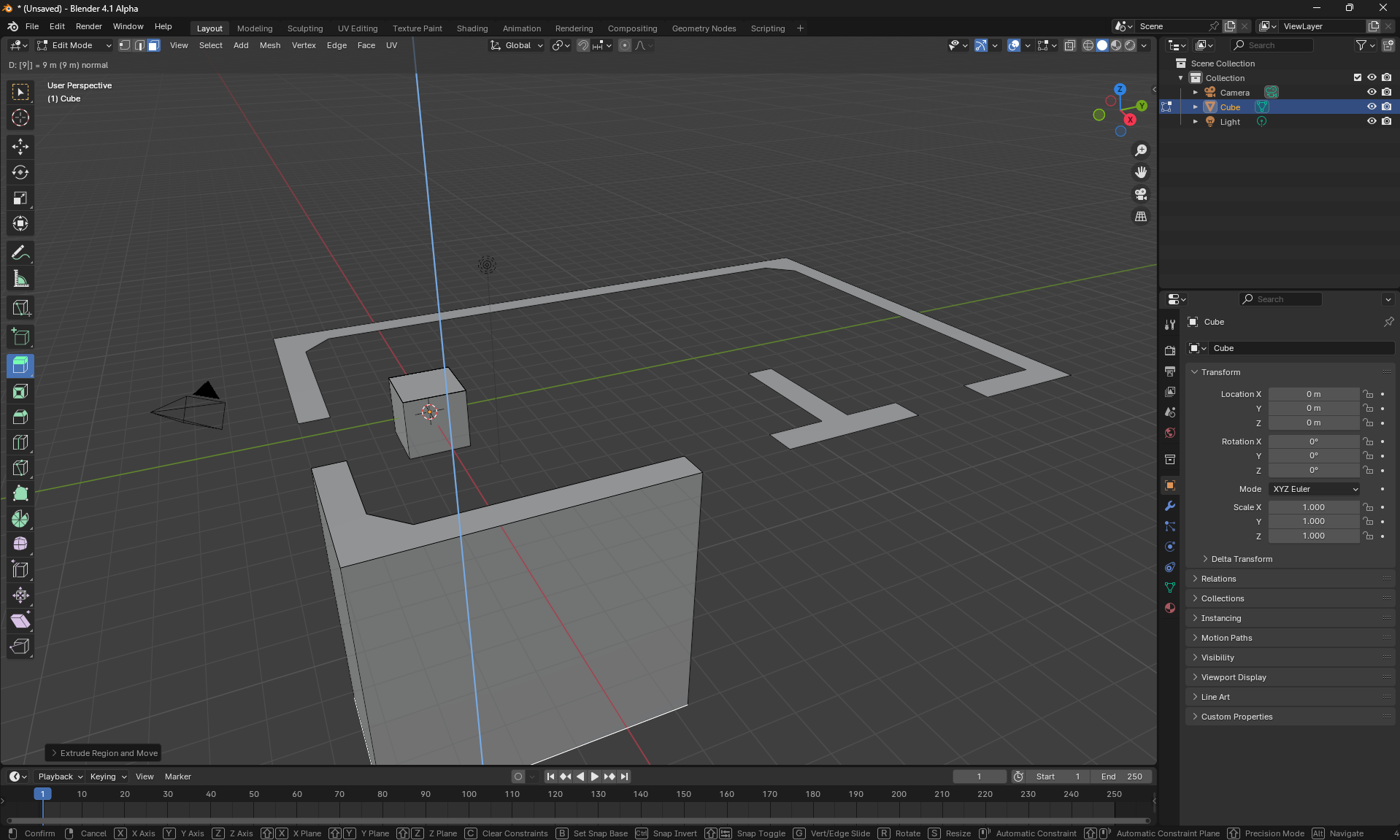The width and height of the screenshot is (1400, 840).
Task: Jump to the timeline end frame
Action: coord(625,777)
